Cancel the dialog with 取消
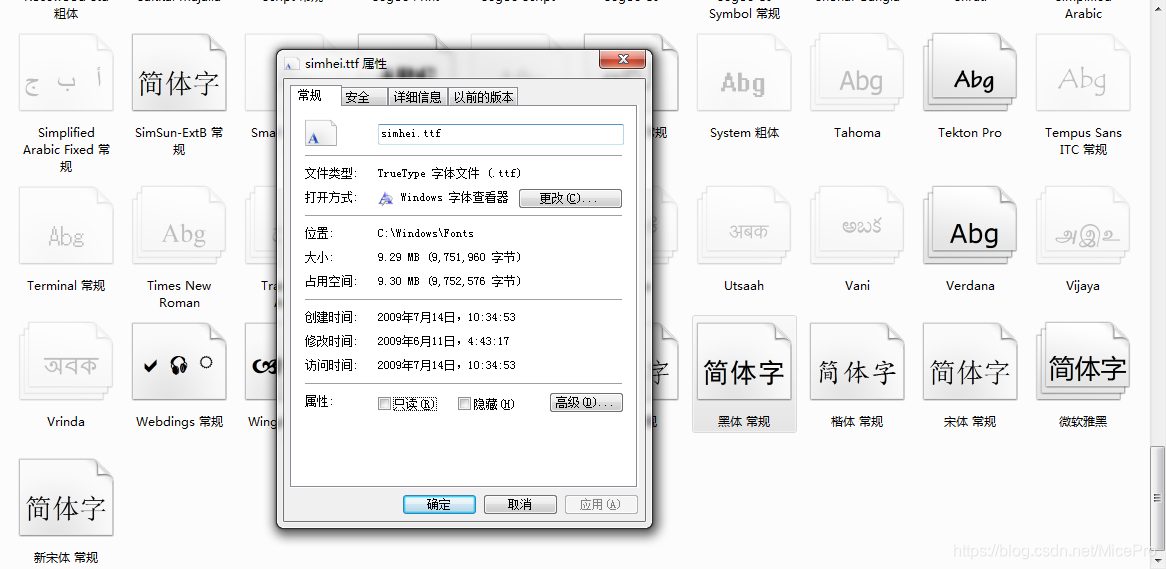Image resolution: width=1166 pixels, height=569 pixels. 520,504
